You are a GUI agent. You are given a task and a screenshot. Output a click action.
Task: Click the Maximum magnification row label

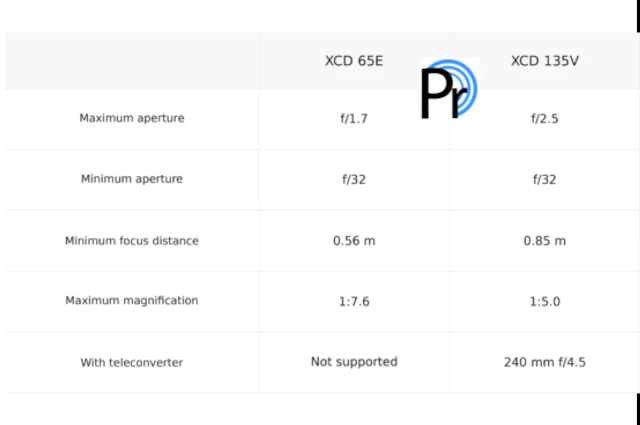[x=131, y=300]
